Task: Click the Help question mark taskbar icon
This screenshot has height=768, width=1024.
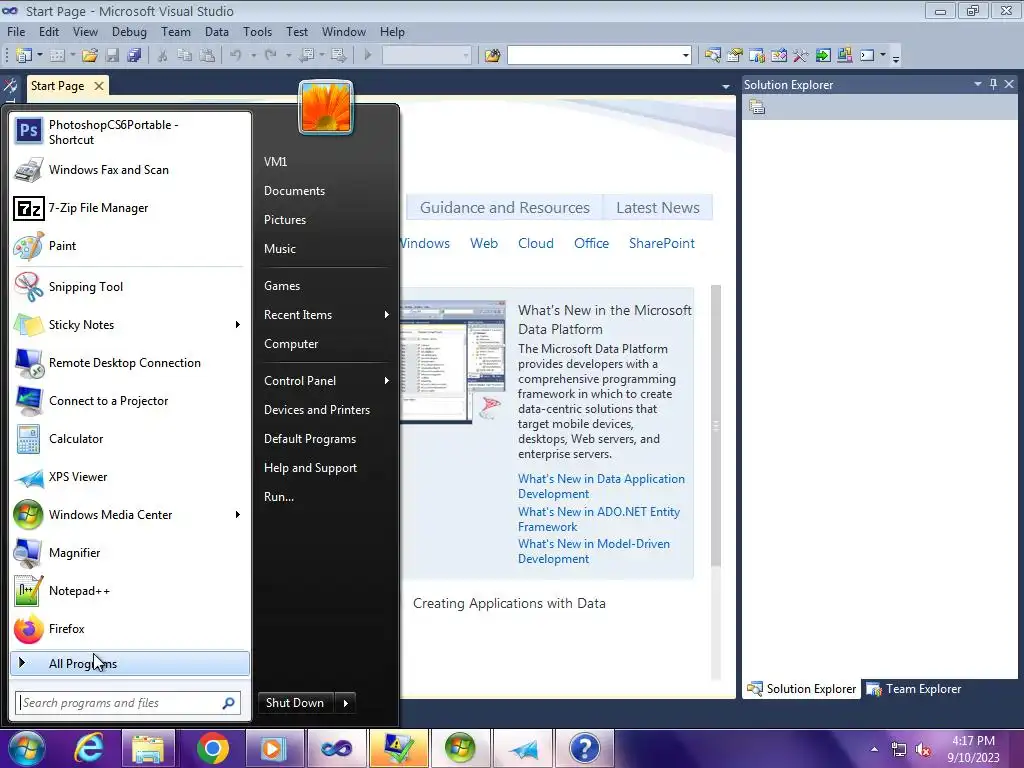Action: 584,748
